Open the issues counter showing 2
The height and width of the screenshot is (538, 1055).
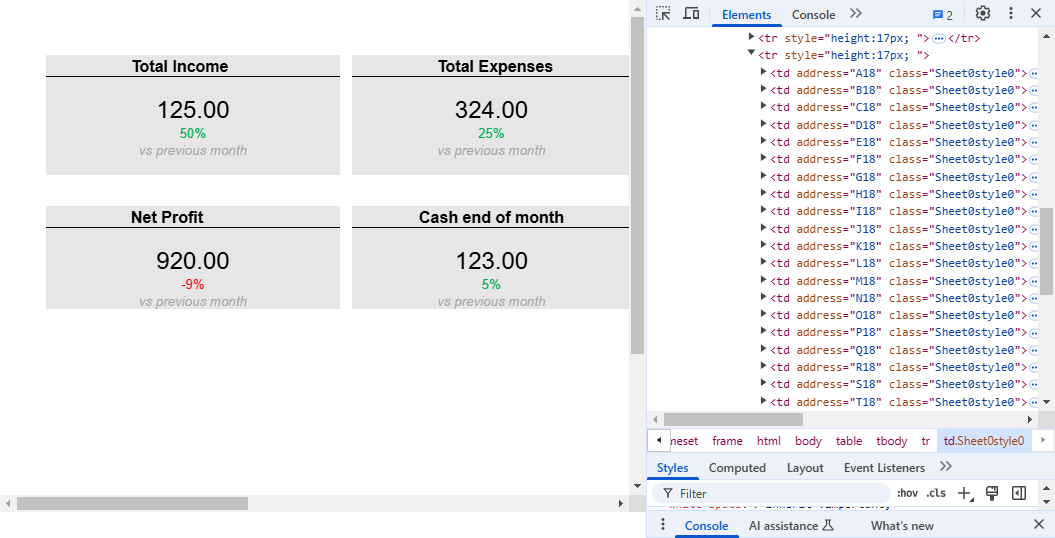point(942,15)
